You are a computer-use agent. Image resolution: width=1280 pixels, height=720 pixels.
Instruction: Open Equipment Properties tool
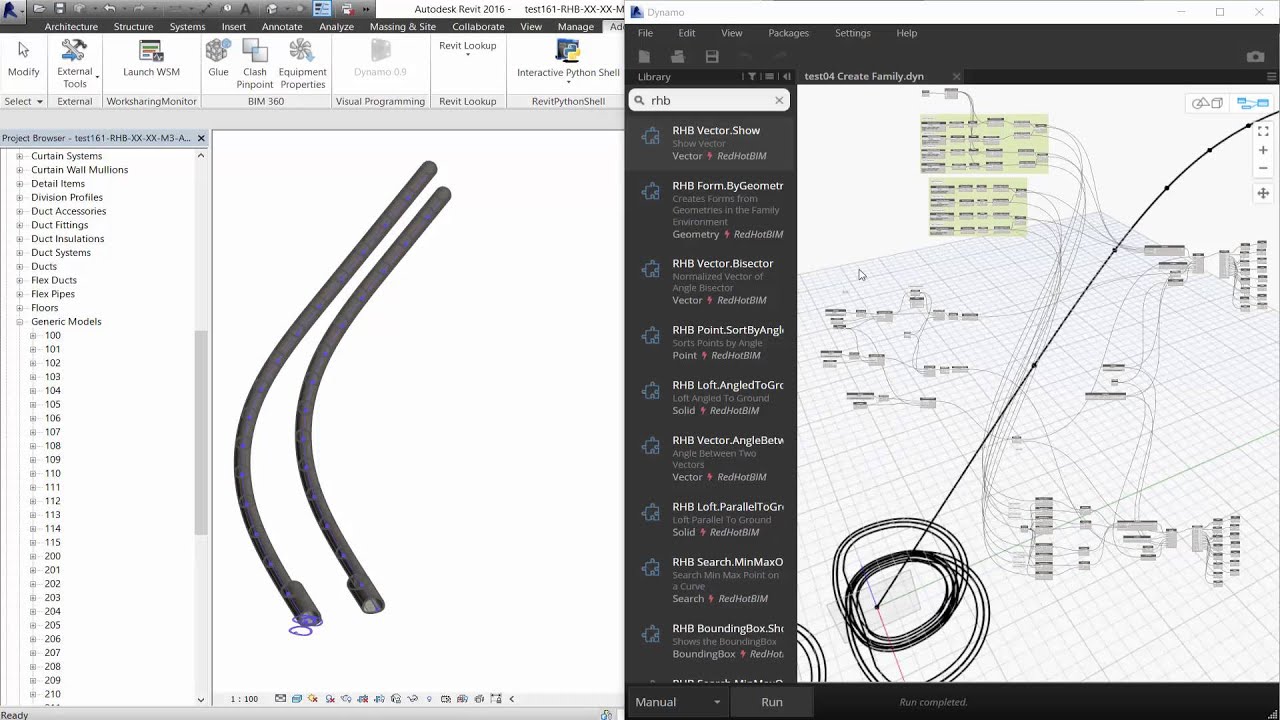click(302, 64)
